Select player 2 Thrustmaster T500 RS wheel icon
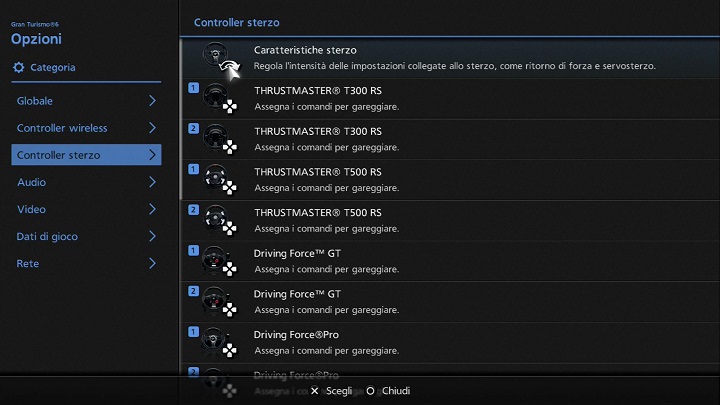Screen dimensions: 720x405 (214, 220)
